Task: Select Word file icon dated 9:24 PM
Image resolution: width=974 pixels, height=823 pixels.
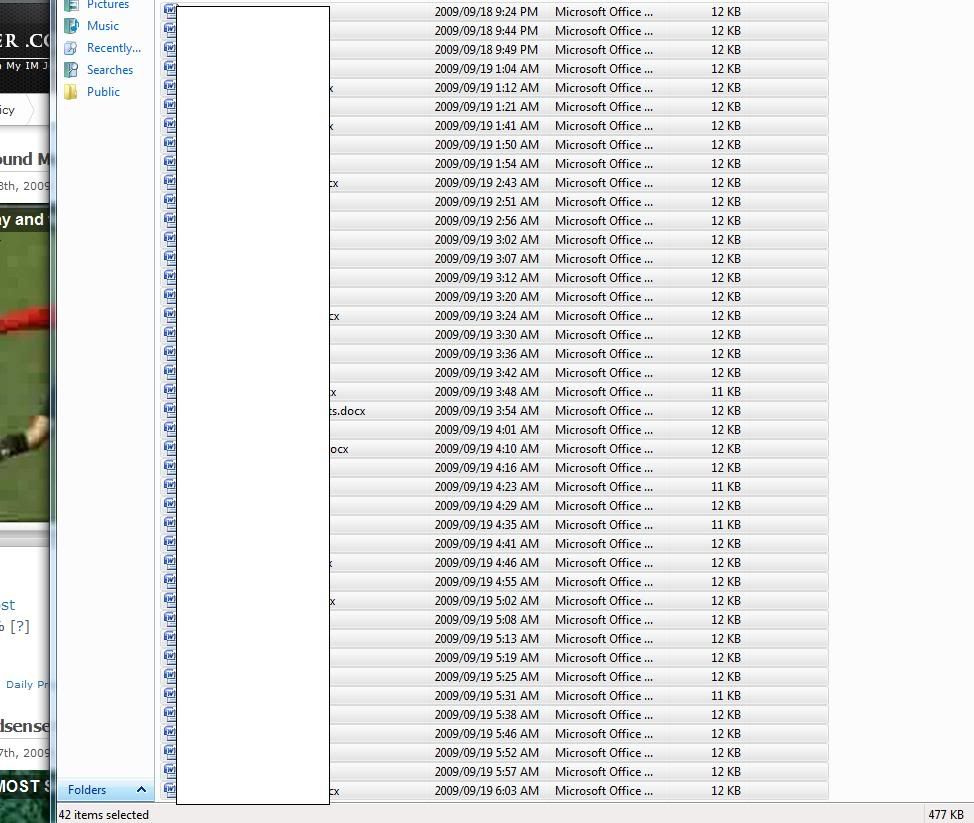Action: click(x=169, y=10)
